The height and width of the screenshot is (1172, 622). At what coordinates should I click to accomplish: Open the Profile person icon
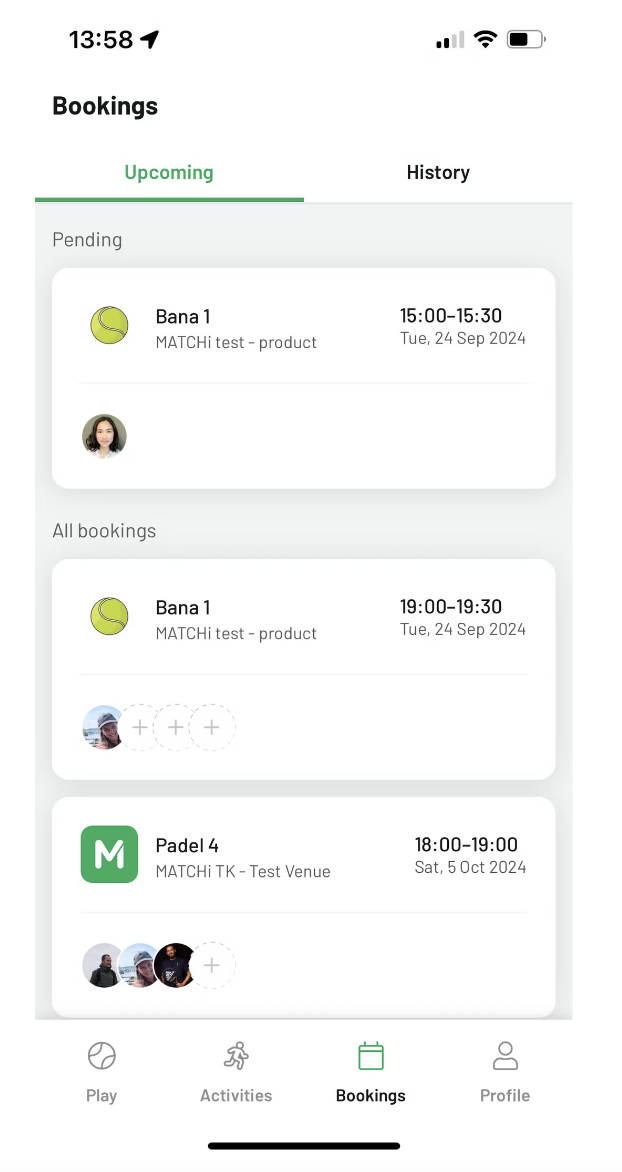point(505,1056)
